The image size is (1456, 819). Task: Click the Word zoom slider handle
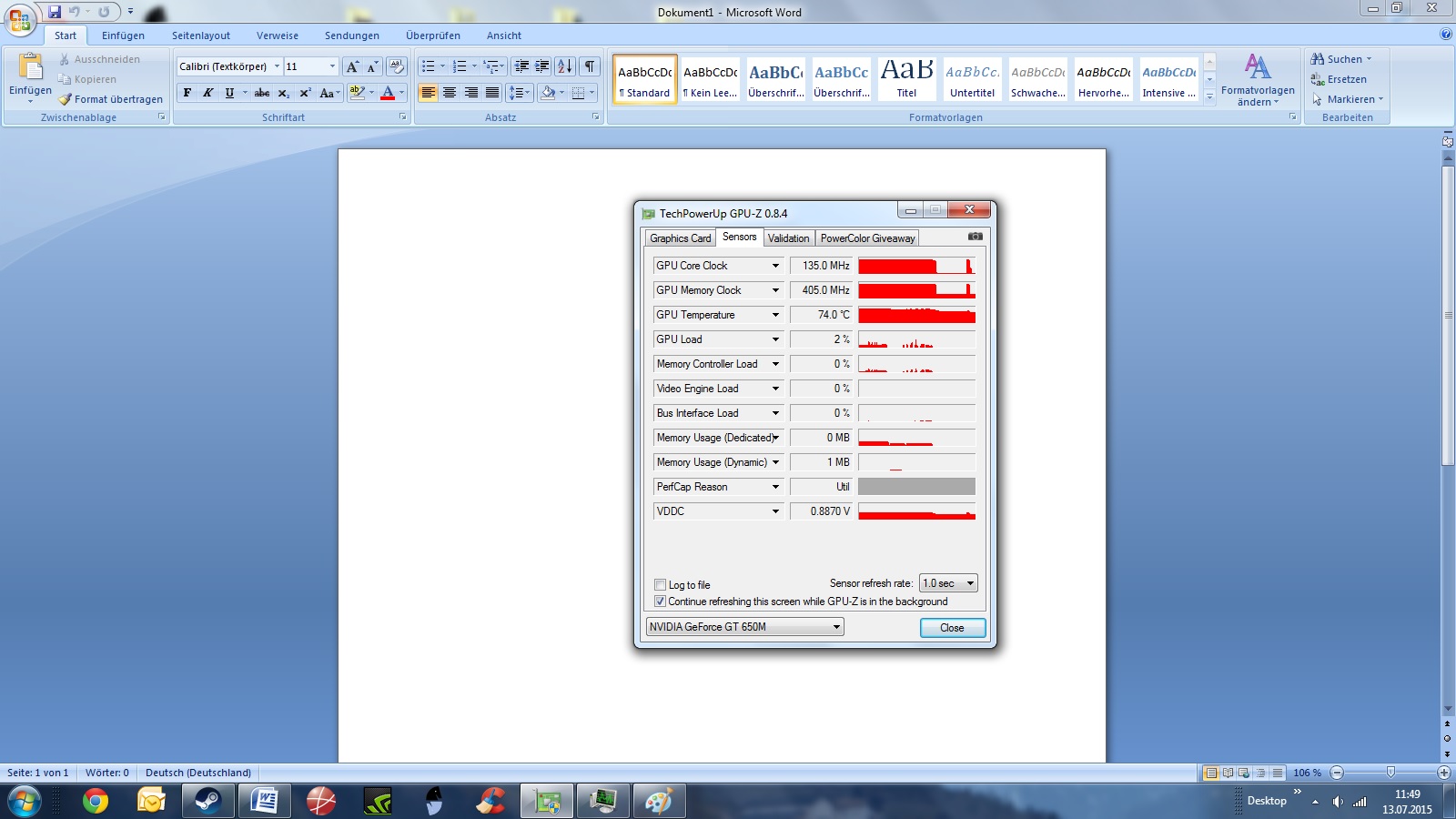tap(1390, 773)
